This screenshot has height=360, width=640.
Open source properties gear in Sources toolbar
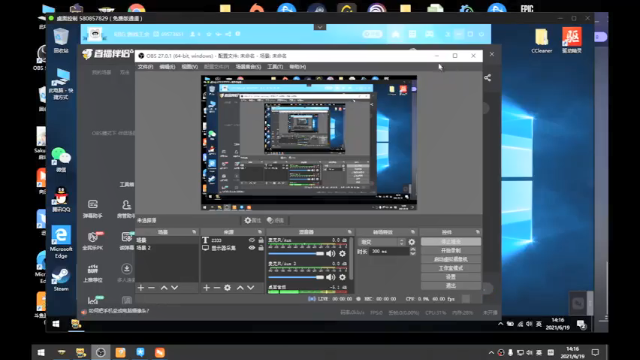(x=227, y=288)
